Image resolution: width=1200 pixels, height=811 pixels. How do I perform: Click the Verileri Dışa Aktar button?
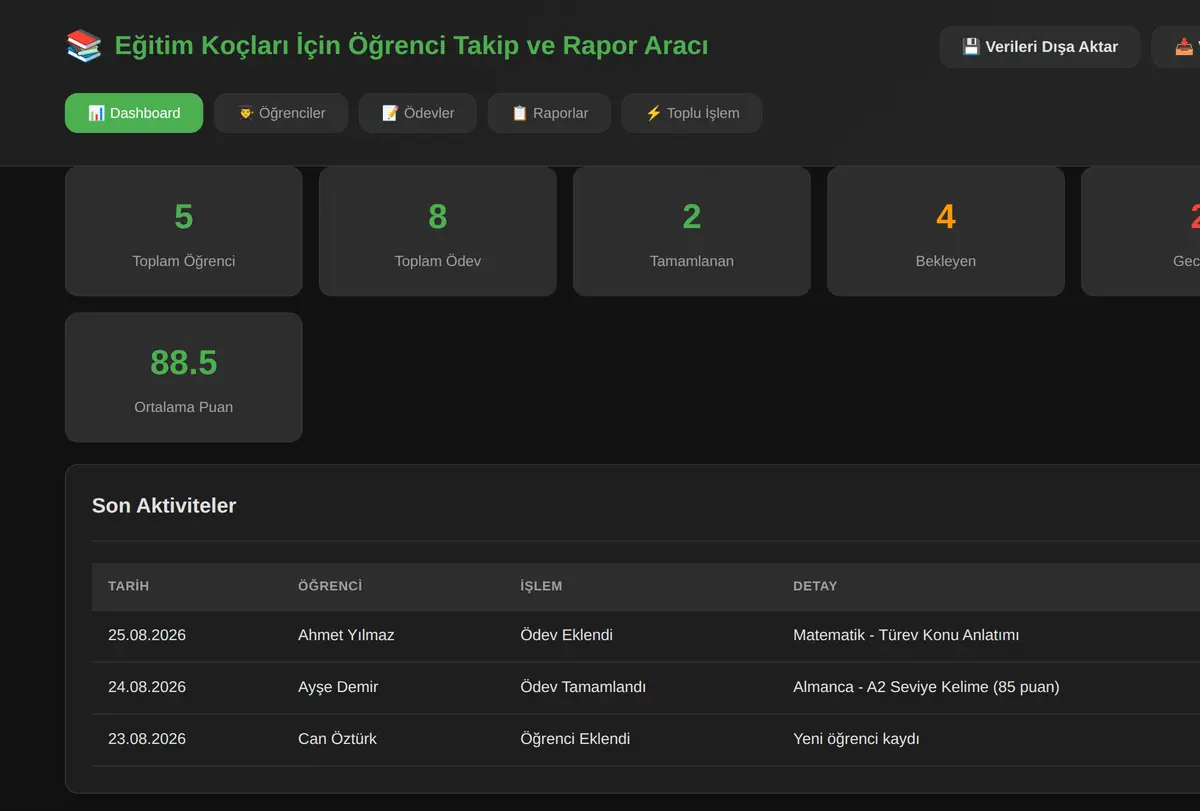[x=1040, y=47]
